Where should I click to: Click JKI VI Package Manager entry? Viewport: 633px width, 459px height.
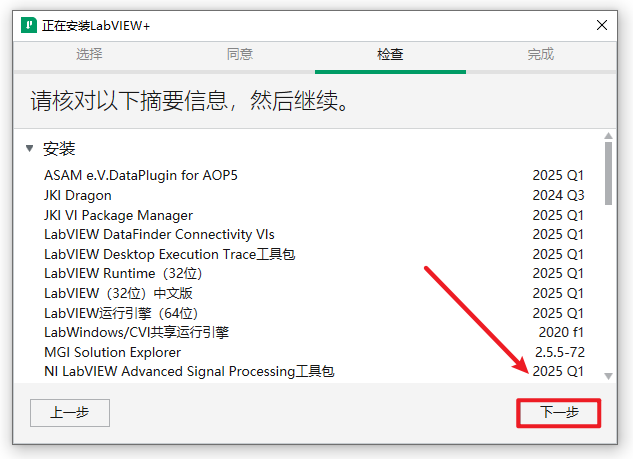click(118, 215)
